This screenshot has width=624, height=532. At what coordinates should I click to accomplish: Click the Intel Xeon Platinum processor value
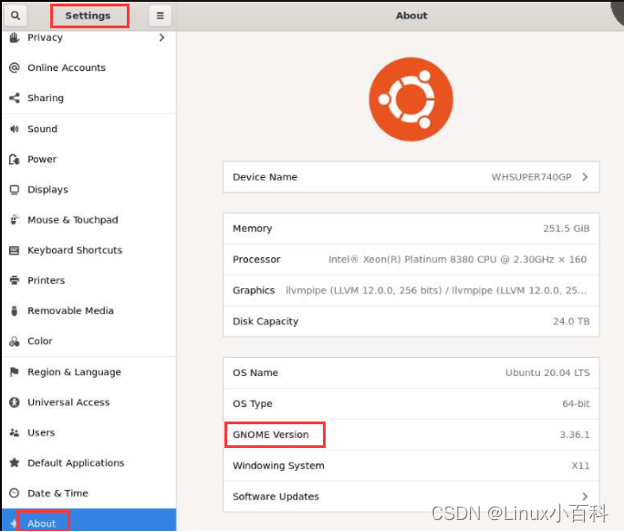[x=457, y=259]
